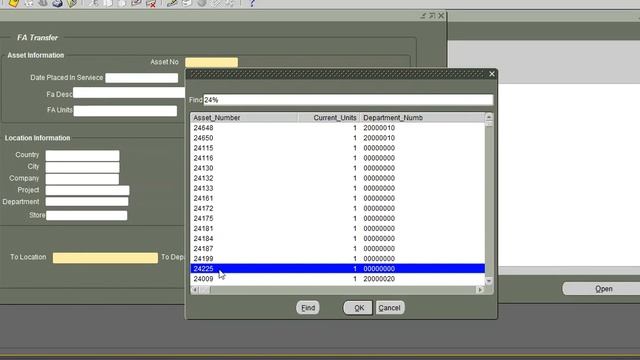Screen dimensions: 640x360
Task: Select asset number 24648 row
Action: [338, 128]
